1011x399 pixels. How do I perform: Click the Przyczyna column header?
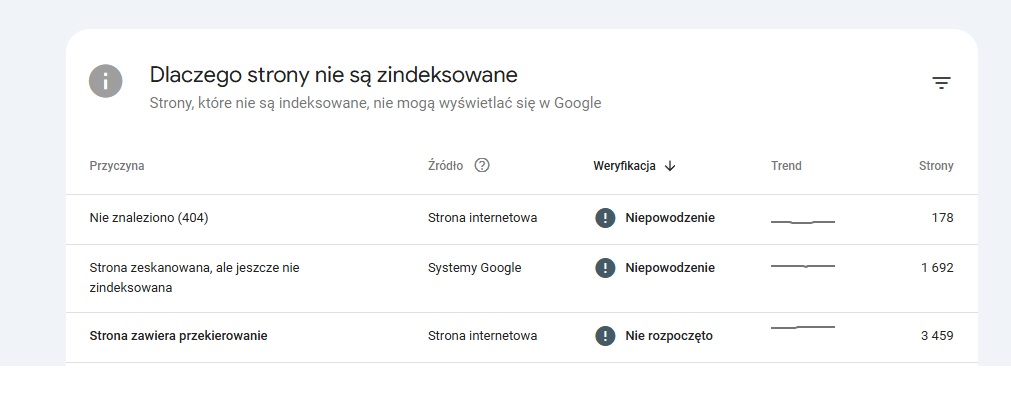point(117,166)
